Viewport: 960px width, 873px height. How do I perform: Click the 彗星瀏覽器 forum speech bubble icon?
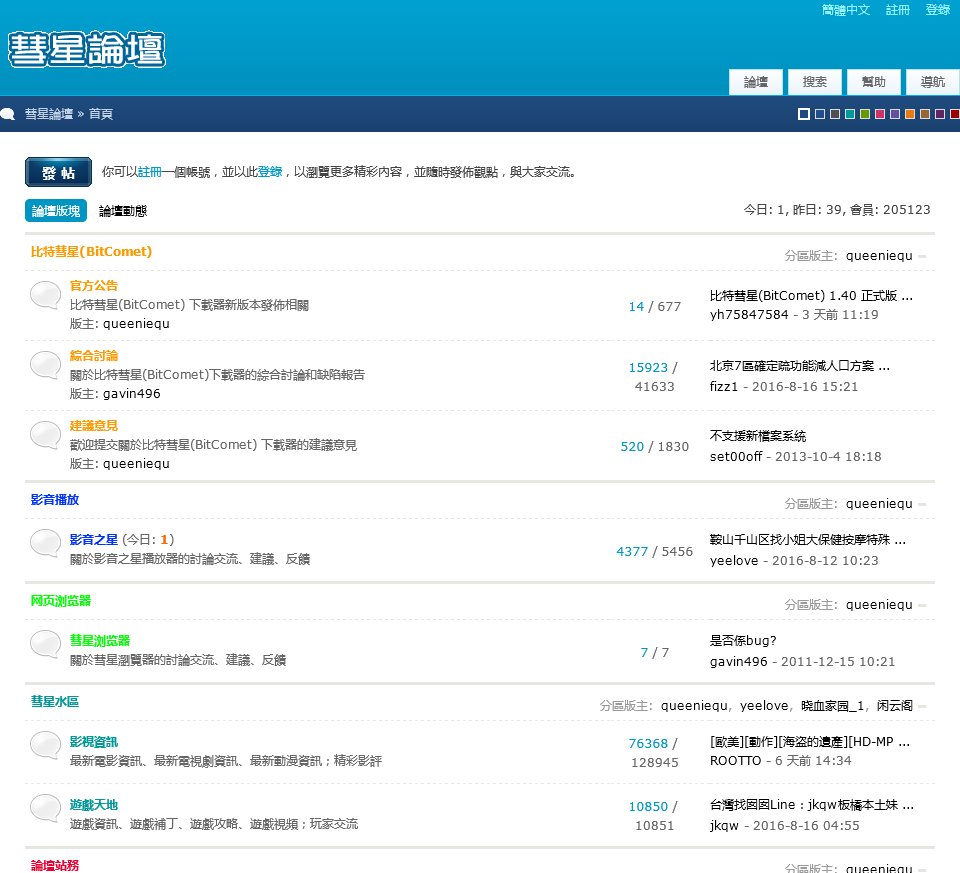click(45, 644)
